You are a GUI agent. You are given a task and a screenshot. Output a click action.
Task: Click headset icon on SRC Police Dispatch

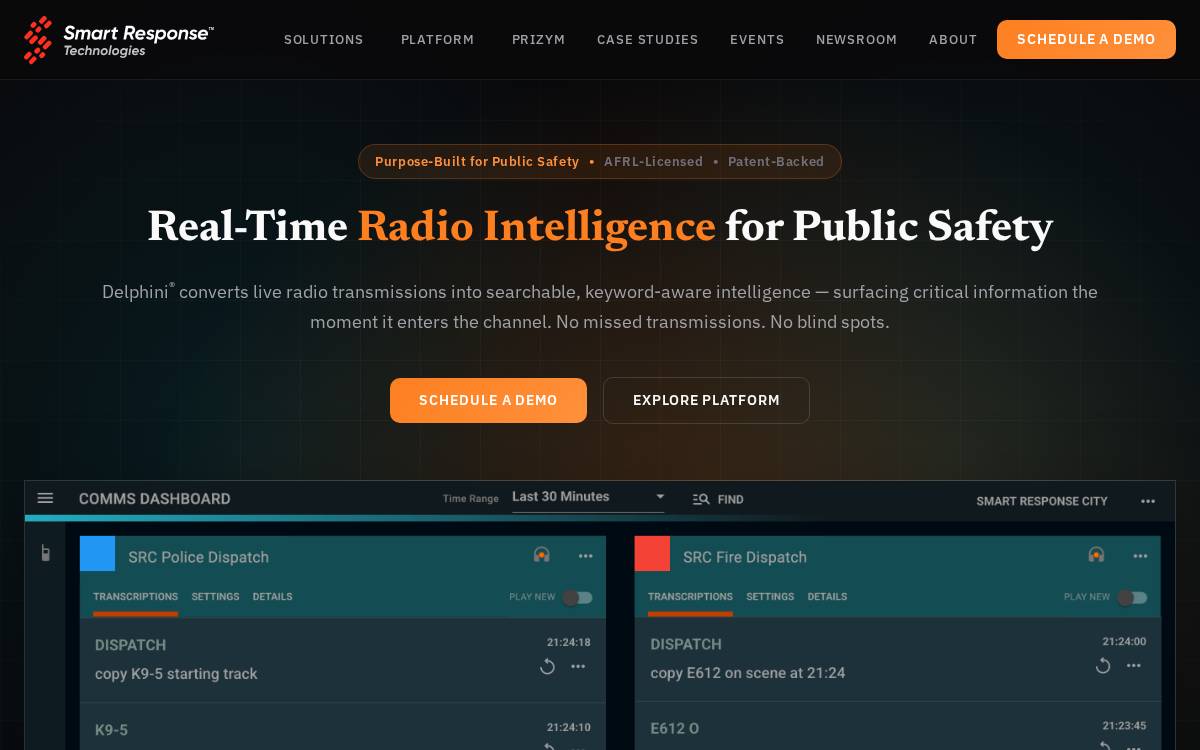click(541, 555)
